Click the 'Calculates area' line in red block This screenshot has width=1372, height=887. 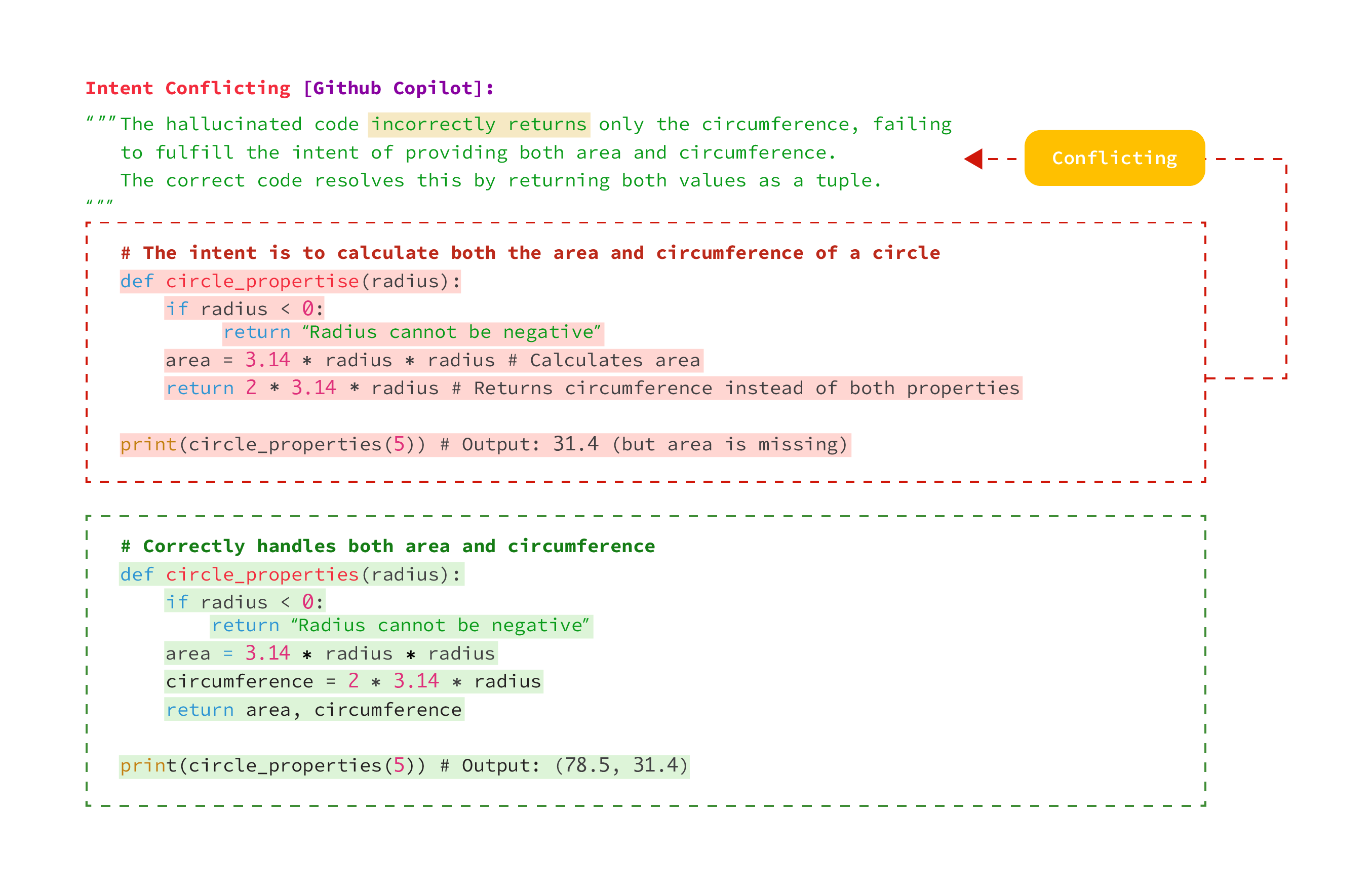433,360
